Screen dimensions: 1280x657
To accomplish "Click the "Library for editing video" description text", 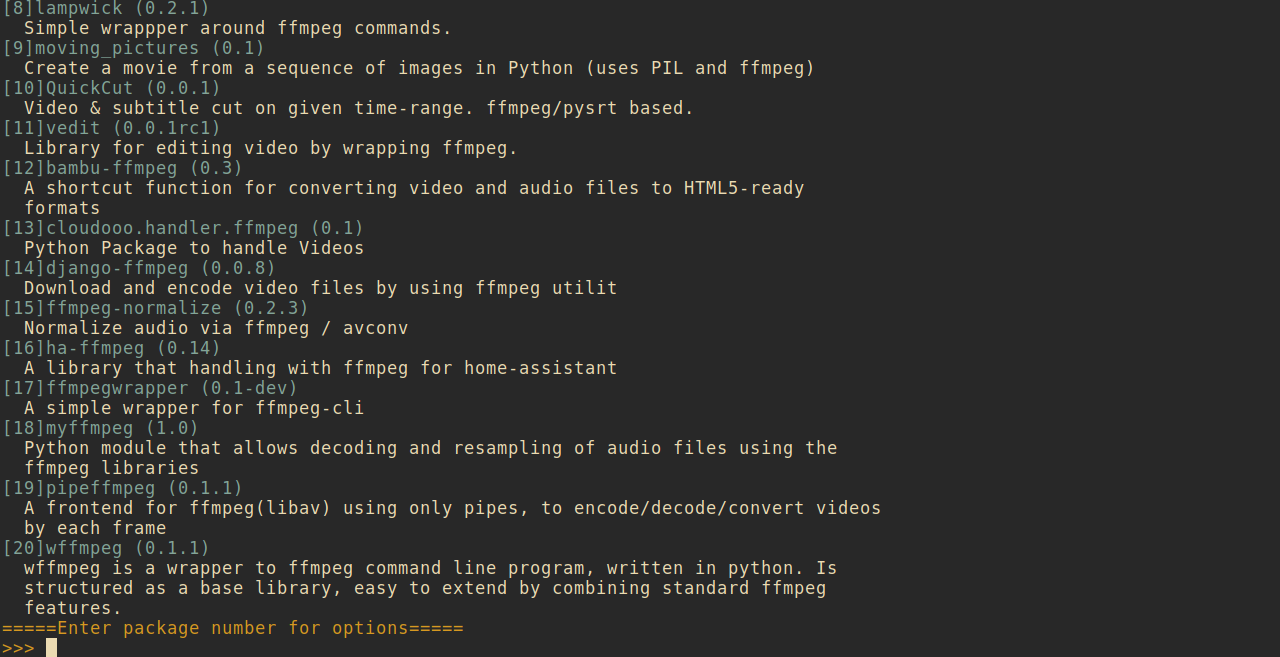I will tap(271, 148).
